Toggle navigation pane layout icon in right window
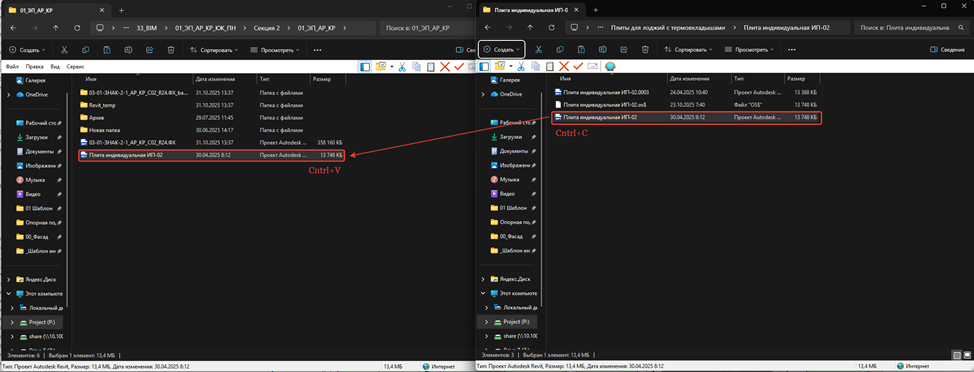This screenshot has width=974, height=372. click(x=485, y=66)
